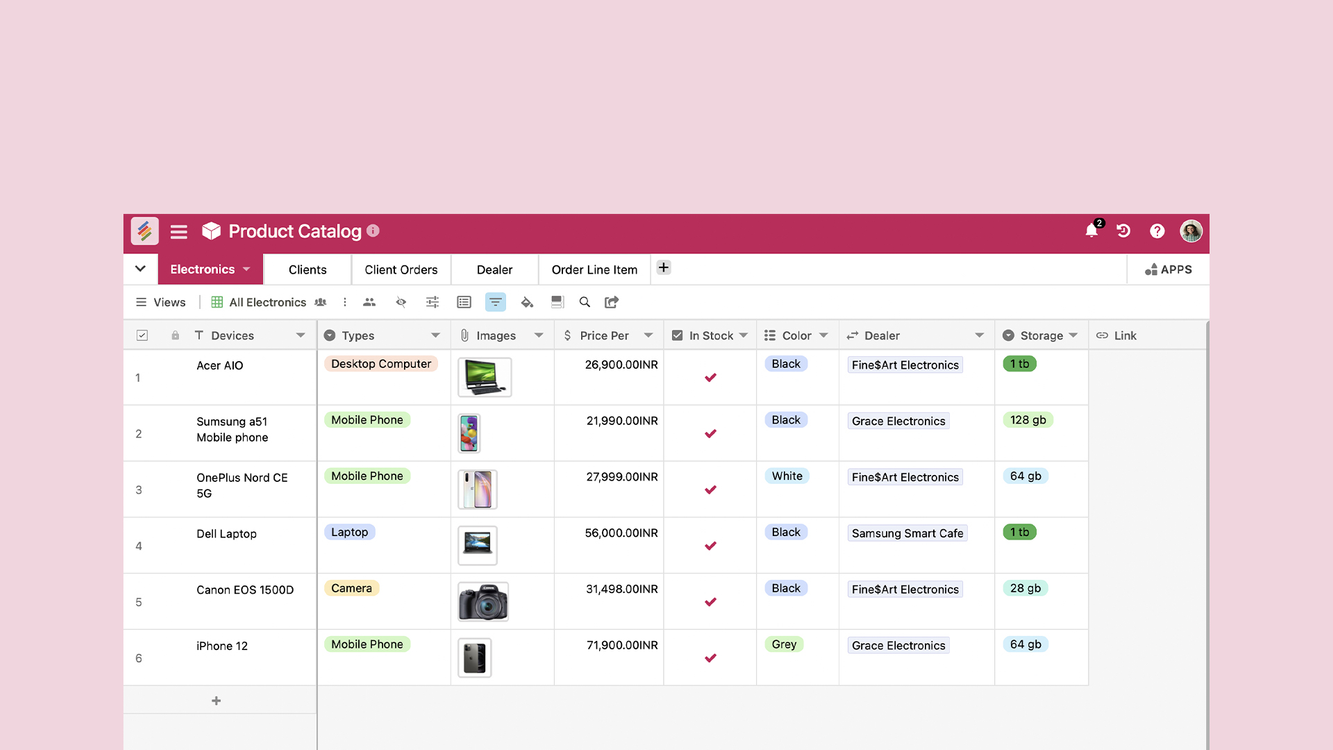Open the help question mark
Screen dimensions: 1333x750
pos(1157,231)
